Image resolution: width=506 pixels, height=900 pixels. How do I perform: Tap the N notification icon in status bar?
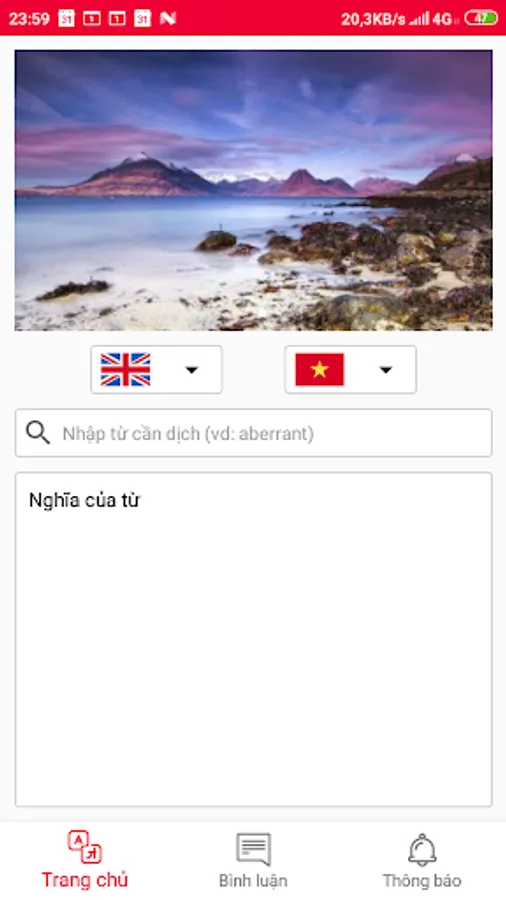pos(168,18)
